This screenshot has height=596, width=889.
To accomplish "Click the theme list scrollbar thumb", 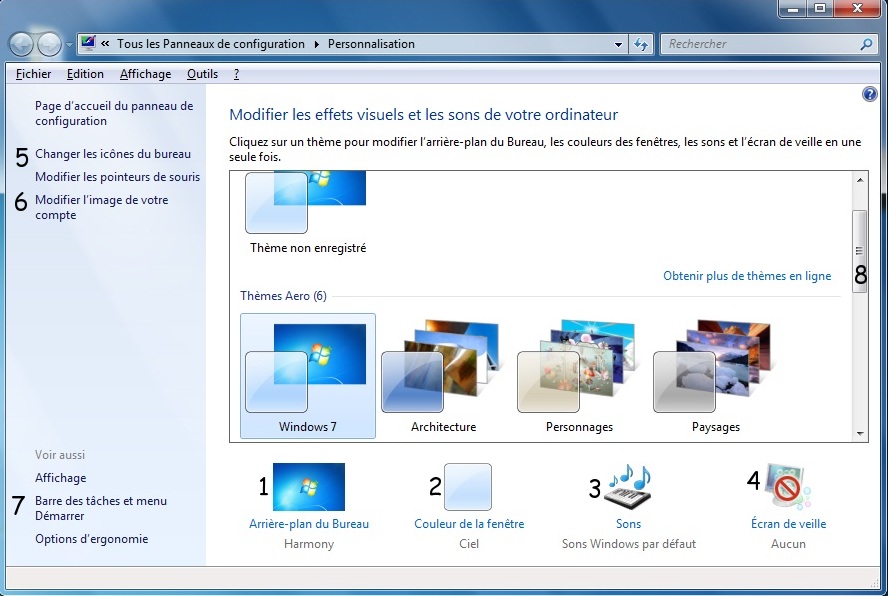I will point(860,251).
